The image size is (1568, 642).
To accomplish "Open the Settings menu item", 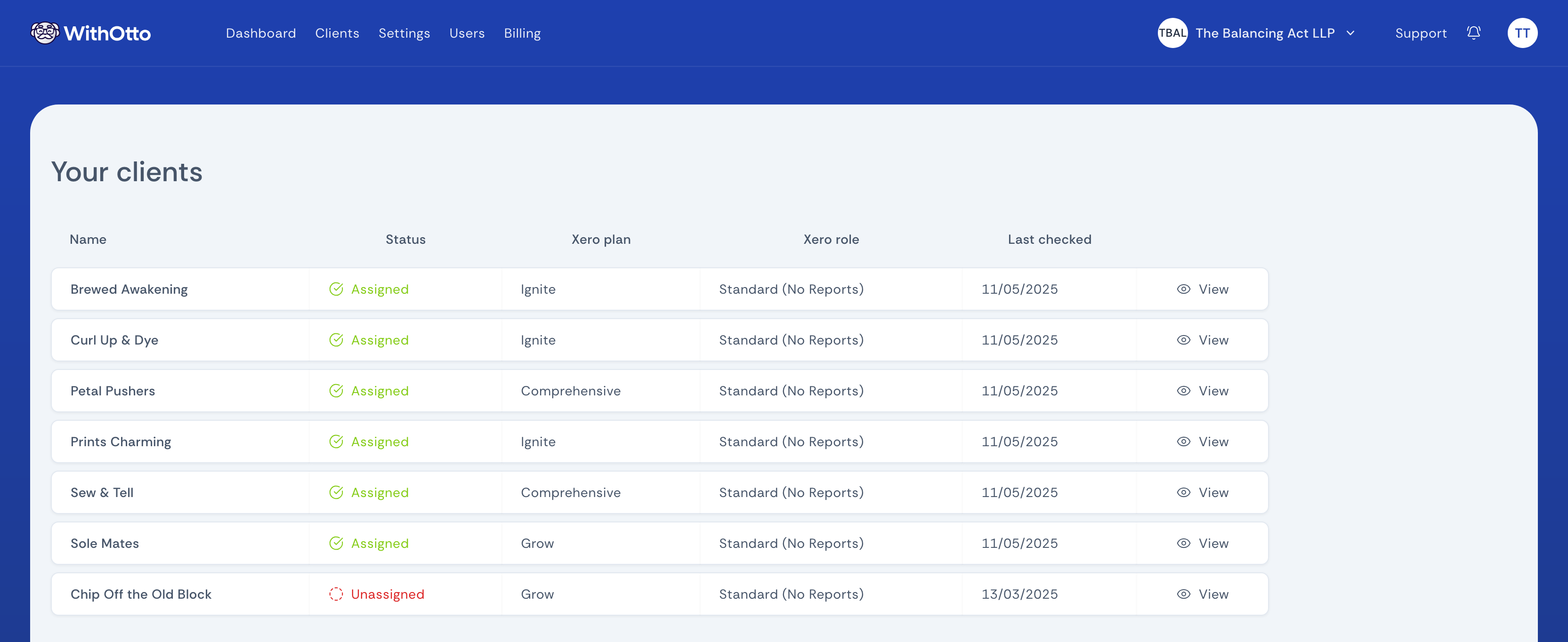I will point(404,33).
